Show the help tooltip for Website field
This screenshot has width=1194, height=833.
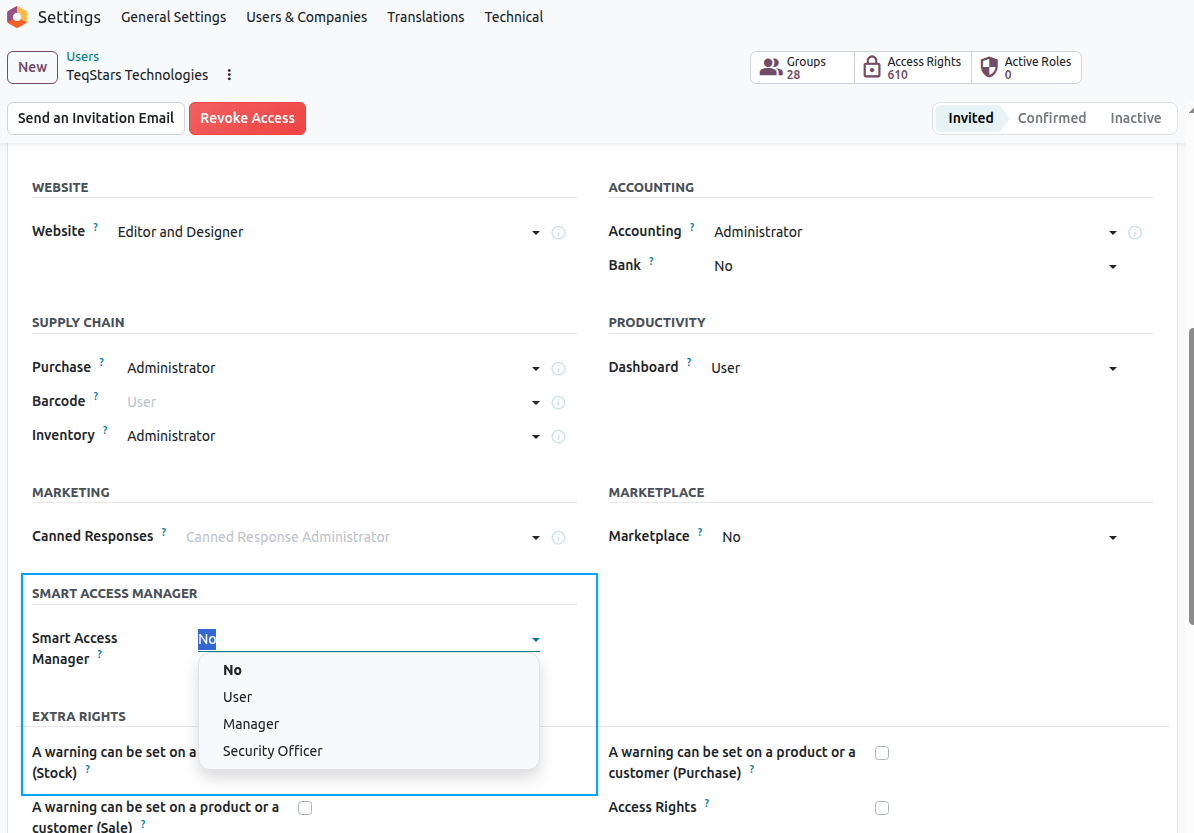pos(96,227)
